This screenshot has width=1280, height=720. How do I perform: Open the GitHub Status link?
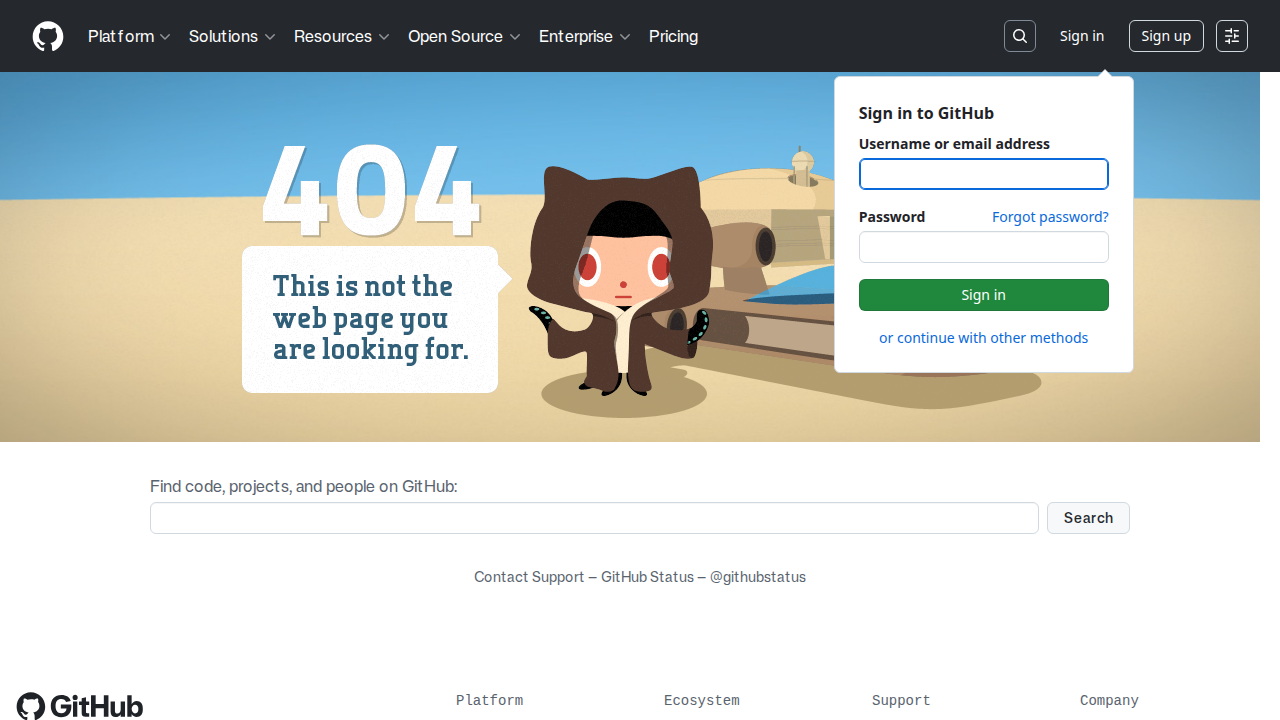point(647,577)
